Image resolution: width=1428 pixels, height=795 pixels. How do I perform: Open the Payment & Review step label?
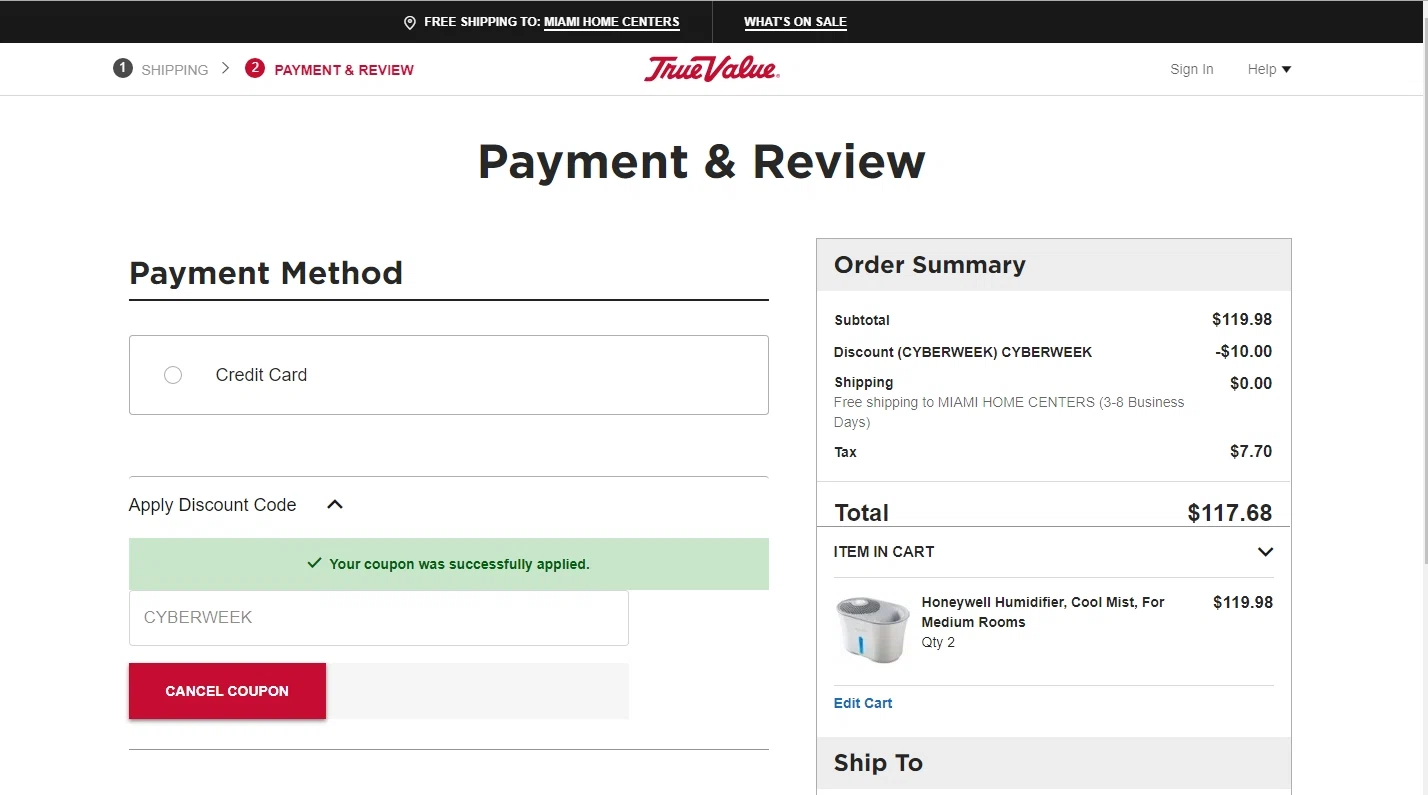344,70
